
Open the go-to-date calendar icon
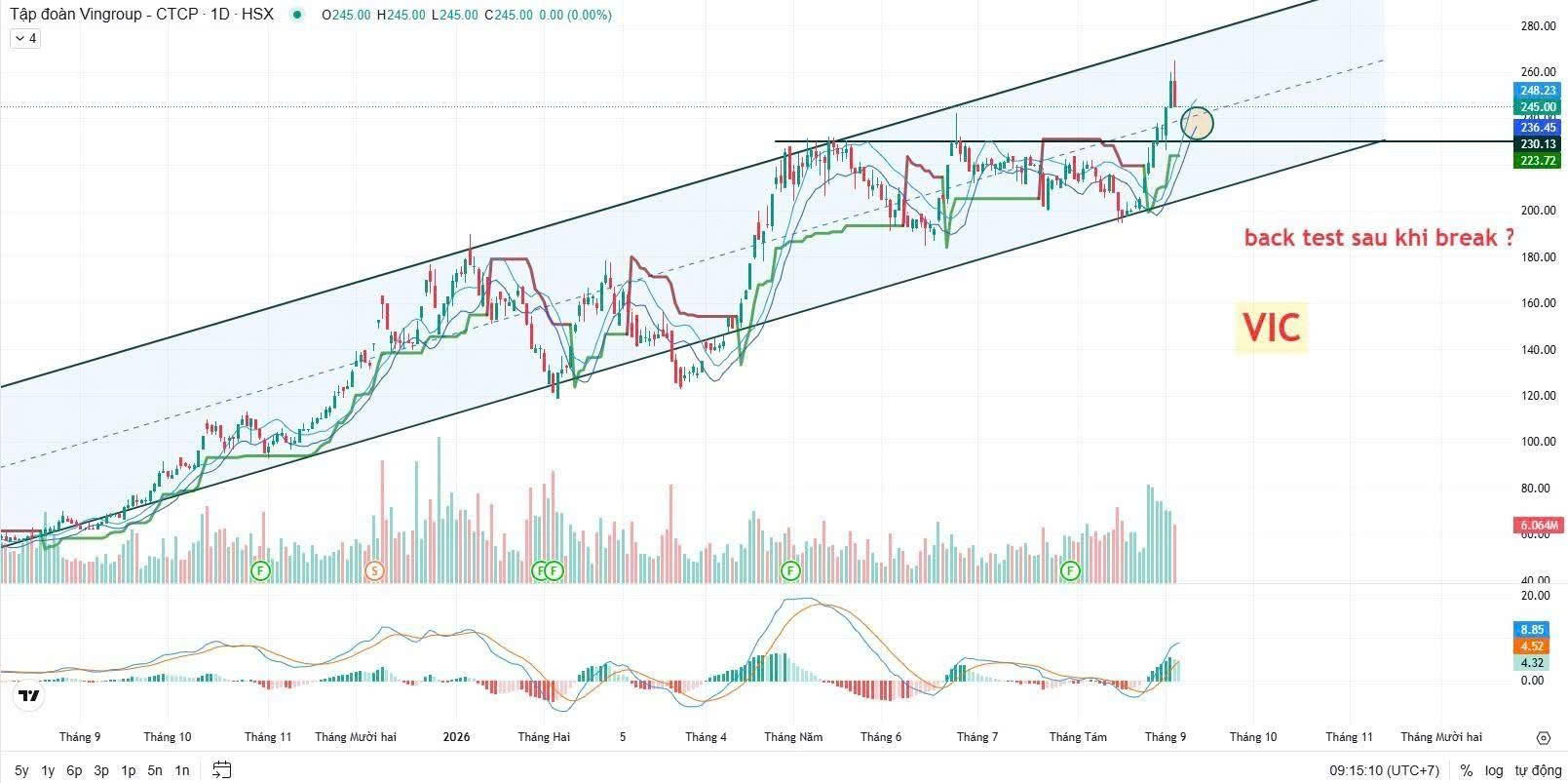221,770
